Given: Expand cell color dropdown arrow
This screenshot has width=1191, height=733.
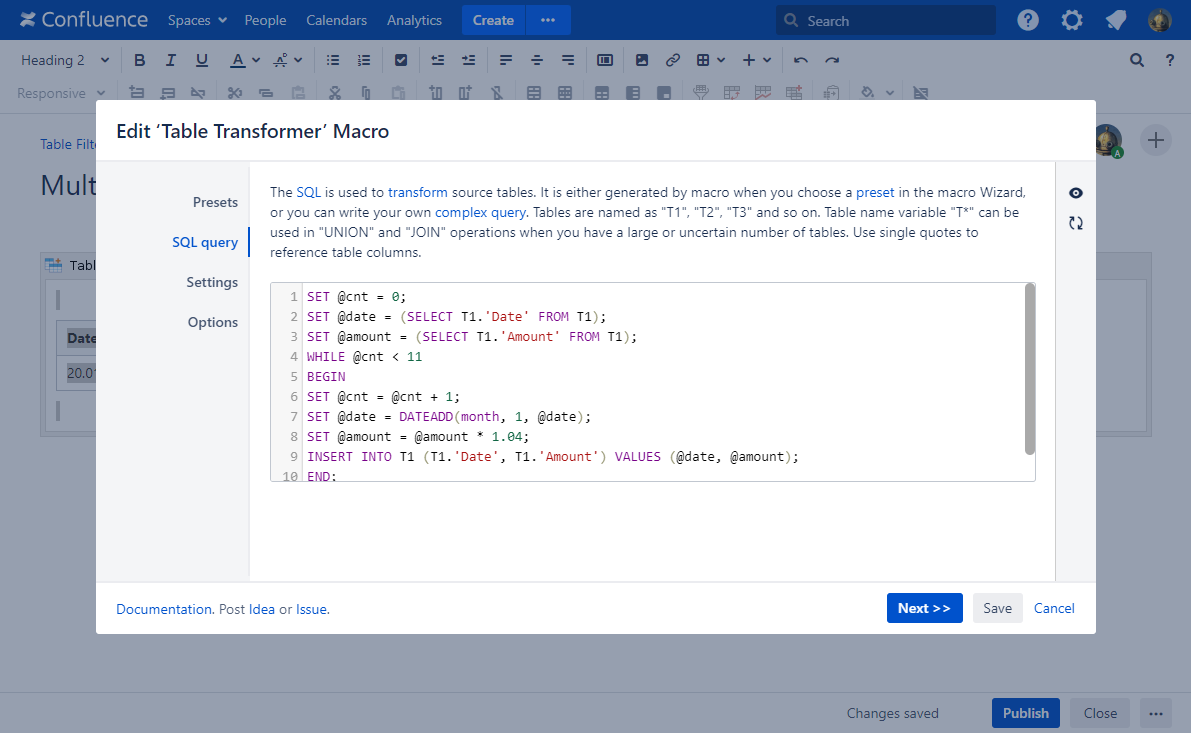Looking at the screenshot, I should pyautogui.click(x=889, y=93).
